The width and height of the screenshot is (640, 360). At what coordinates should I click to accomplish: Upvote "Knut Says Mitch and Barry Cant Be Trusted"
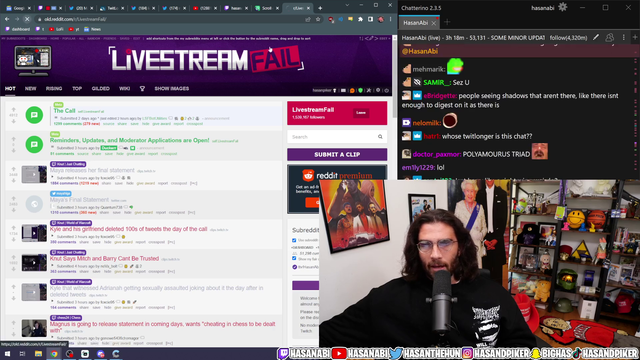pos(13,258)
